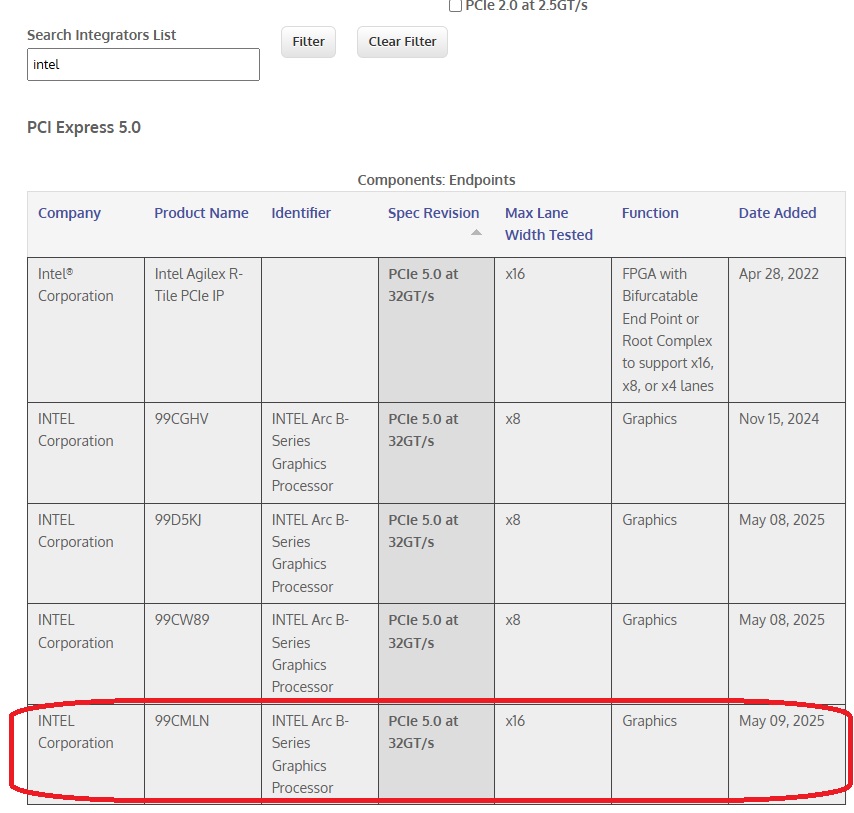Sort table by Function column header
The height and width of the screenshot is (813, 854).
click(x=650, y=213)
